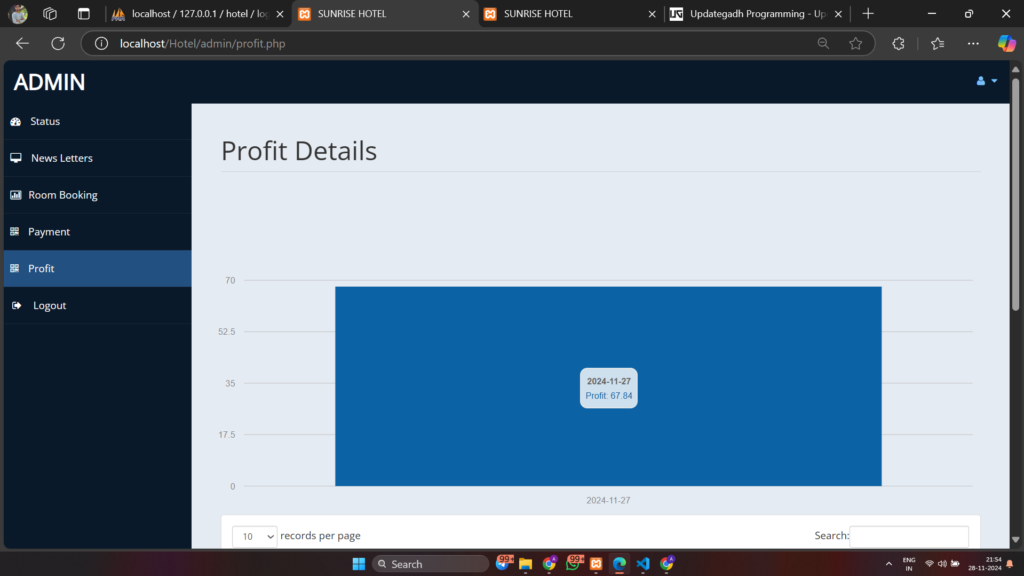The width and height of the screenshot is (1024, 576).
Task: Click the taskbar Search box
Action: tap(430, 564)
